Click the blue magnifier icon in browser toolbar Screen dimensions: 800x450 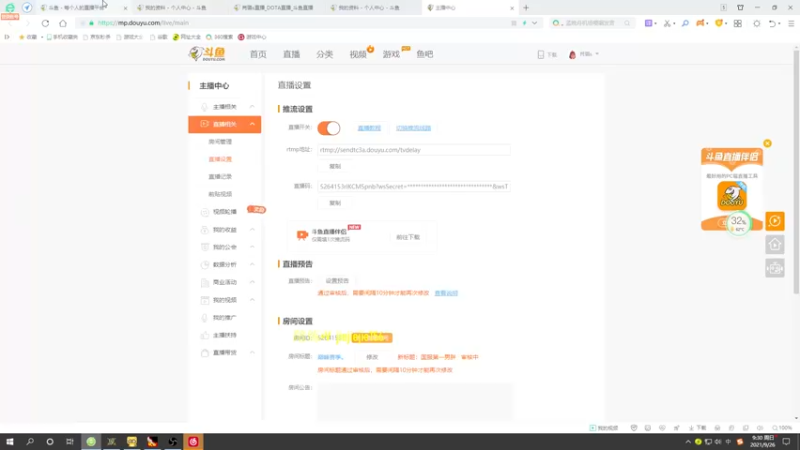(685, 23)
